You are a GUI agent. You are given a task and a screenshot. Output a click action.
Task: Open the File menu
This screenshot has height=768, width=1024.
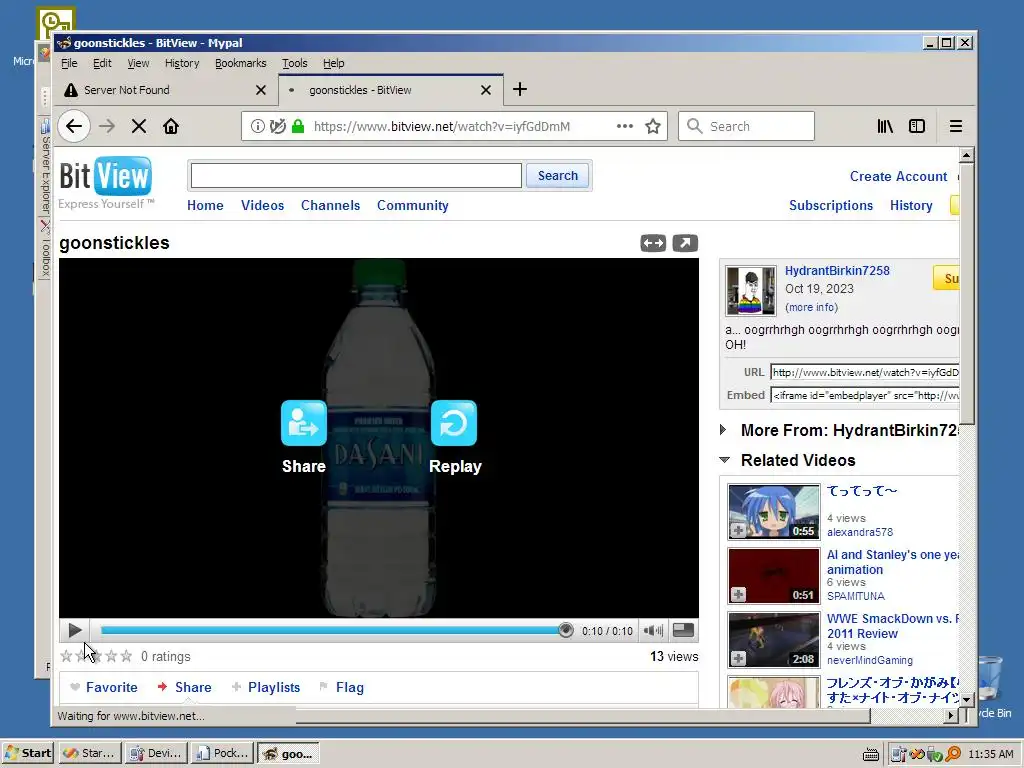click(69, 63)
